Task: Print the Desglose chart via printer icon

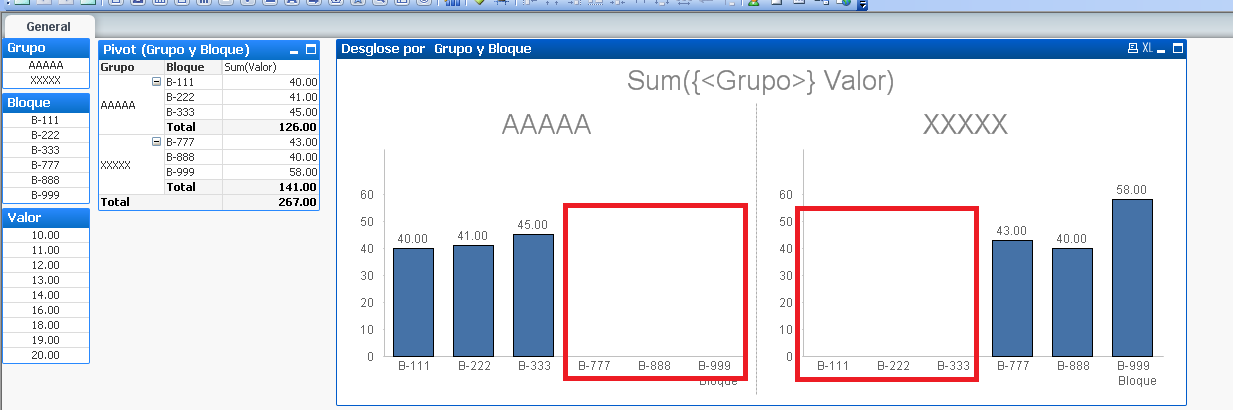Action: point(1131,48)
